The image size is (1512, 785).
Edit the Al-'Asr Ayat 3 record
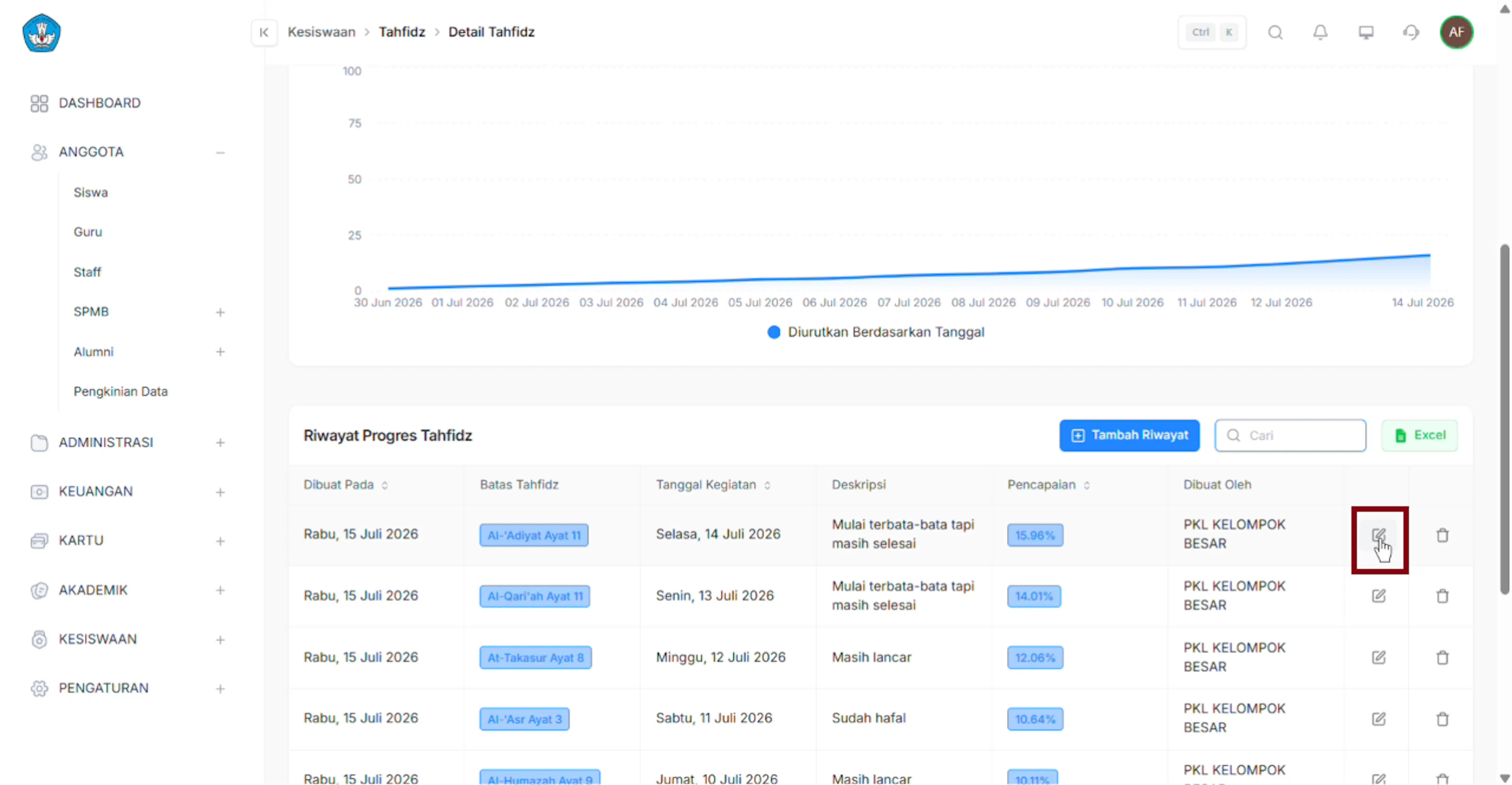pyautogui.click(x=1378, y=719)
